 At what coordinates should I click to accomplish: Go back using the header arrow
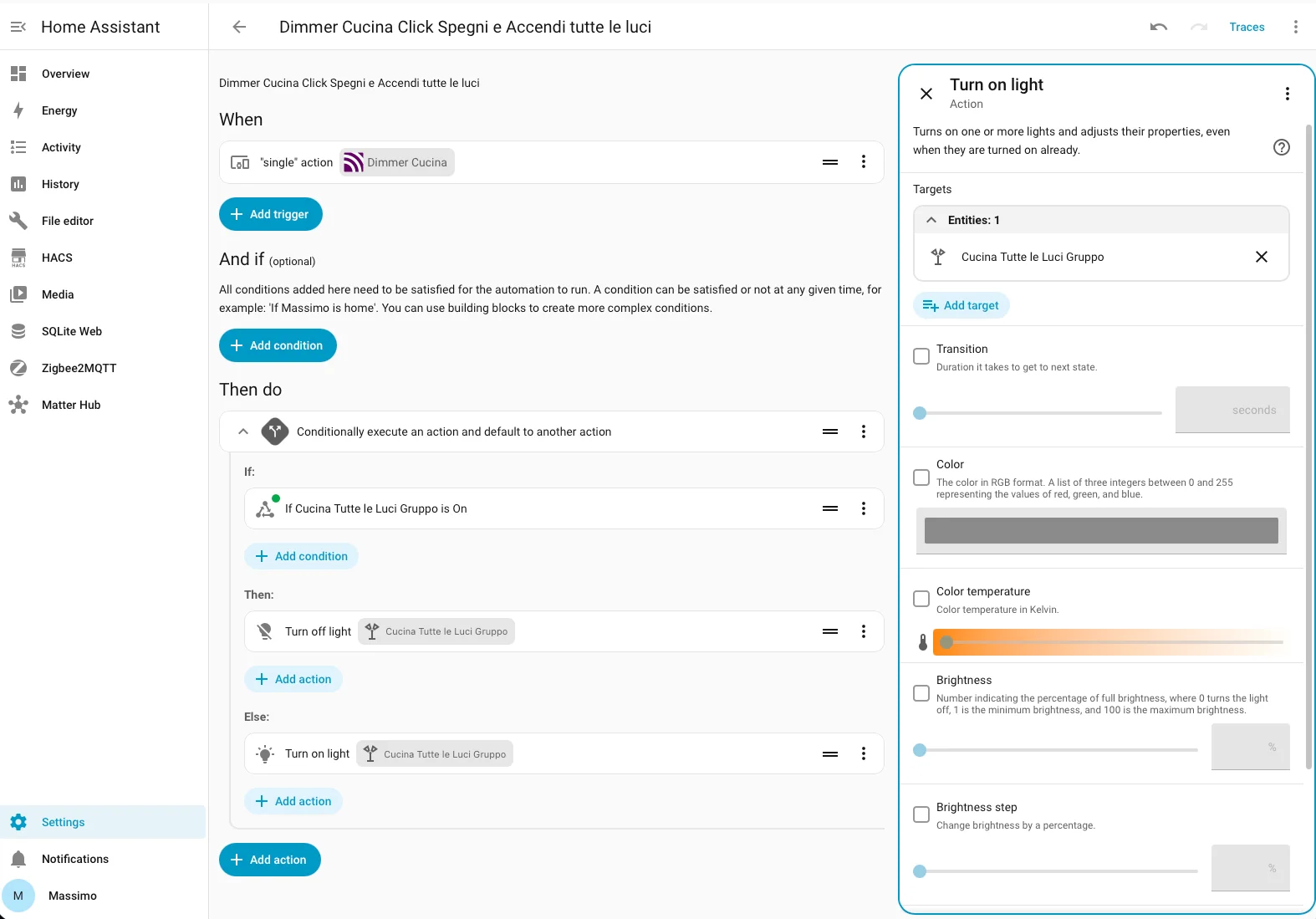[239, 27]
